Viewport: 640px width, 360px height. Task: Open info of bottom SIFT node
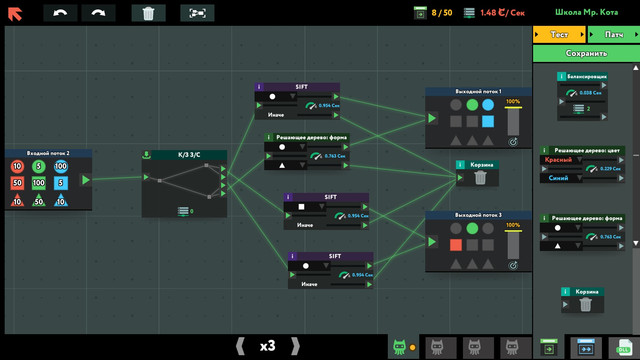292,256
